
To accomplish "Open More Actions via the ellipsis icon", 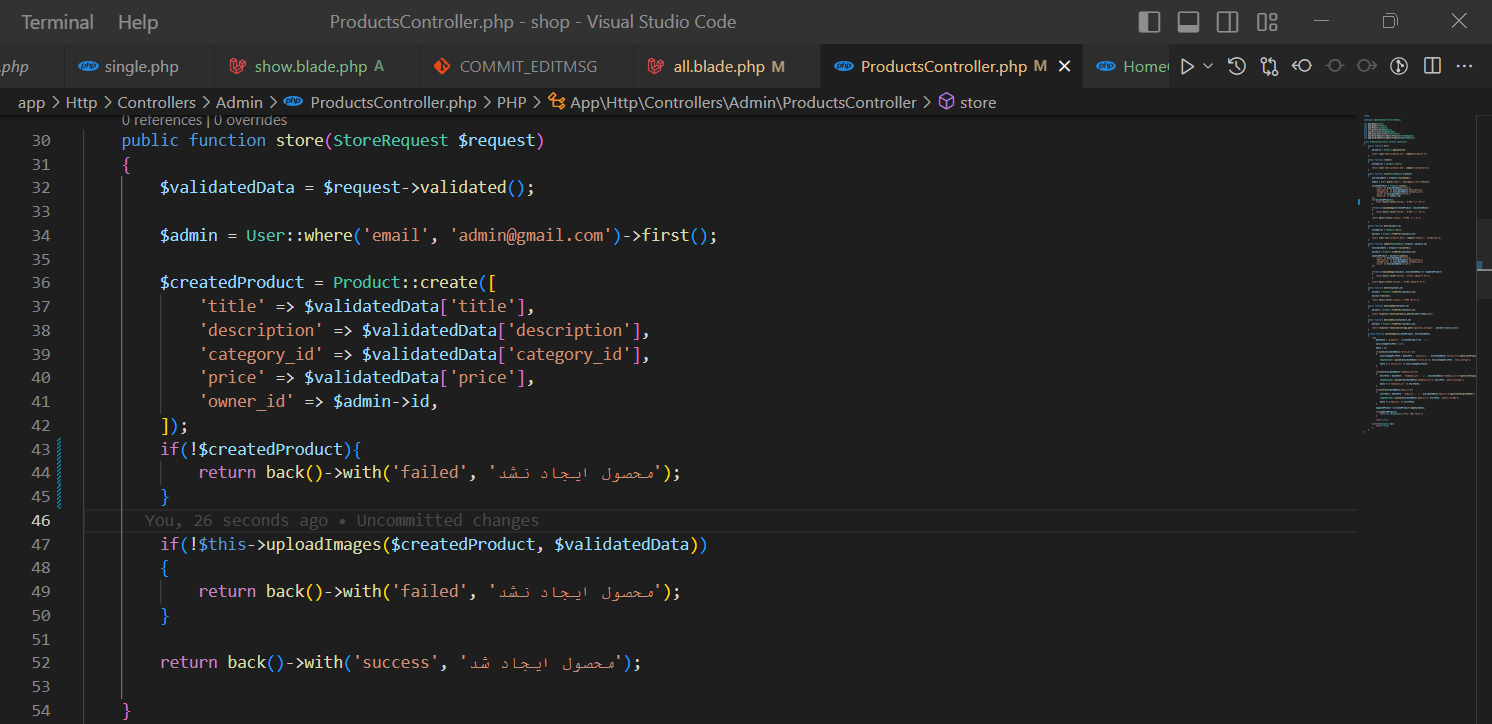I will (x=1464, y=66).
